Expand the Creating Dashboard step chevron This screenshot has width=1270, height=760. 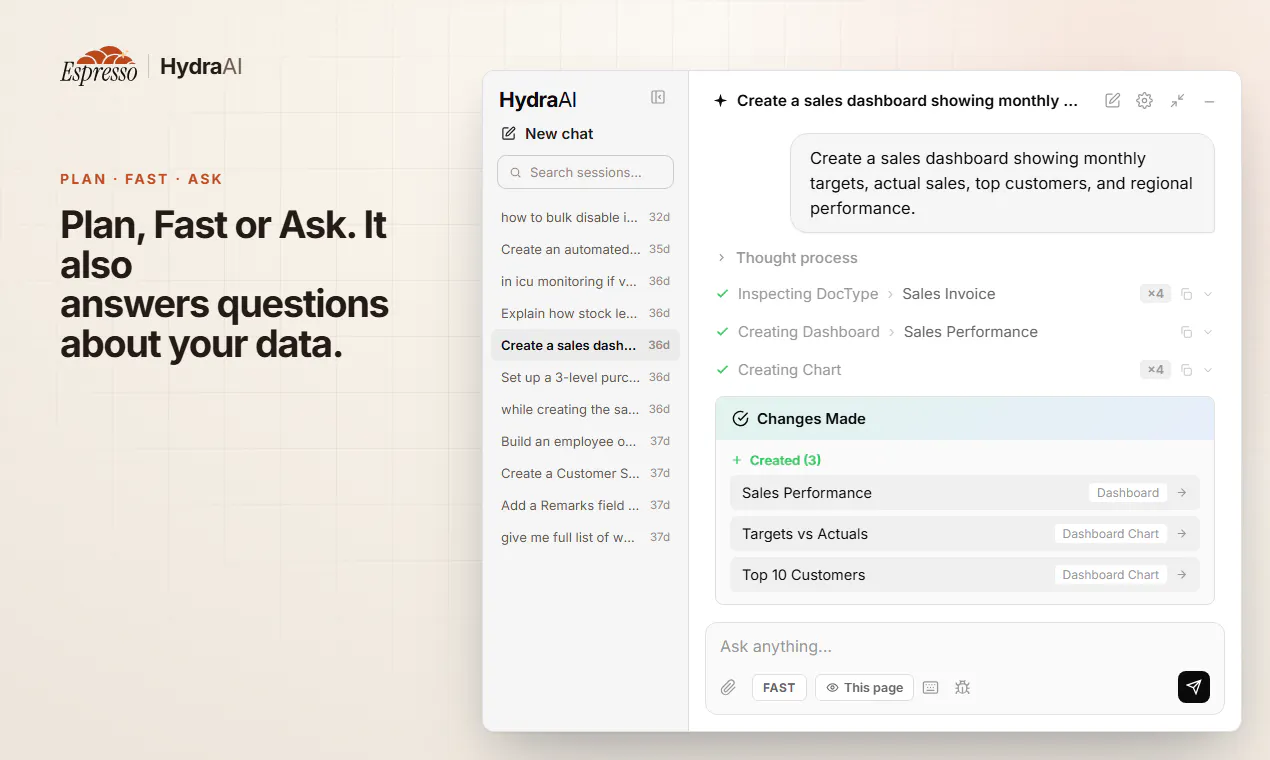(1208, 332)
